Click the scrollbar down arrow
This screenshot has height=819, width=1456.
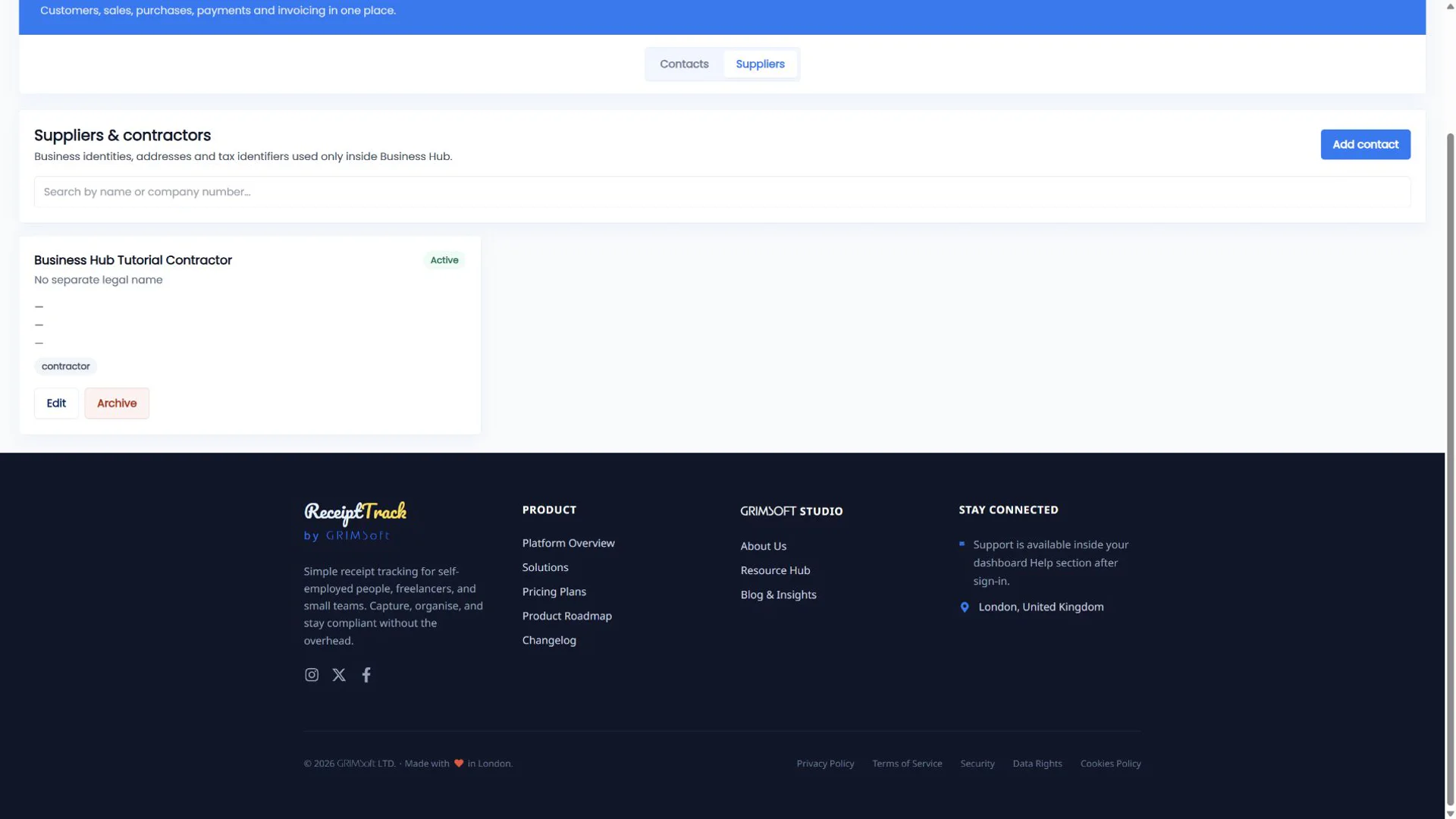(1450, 813)
